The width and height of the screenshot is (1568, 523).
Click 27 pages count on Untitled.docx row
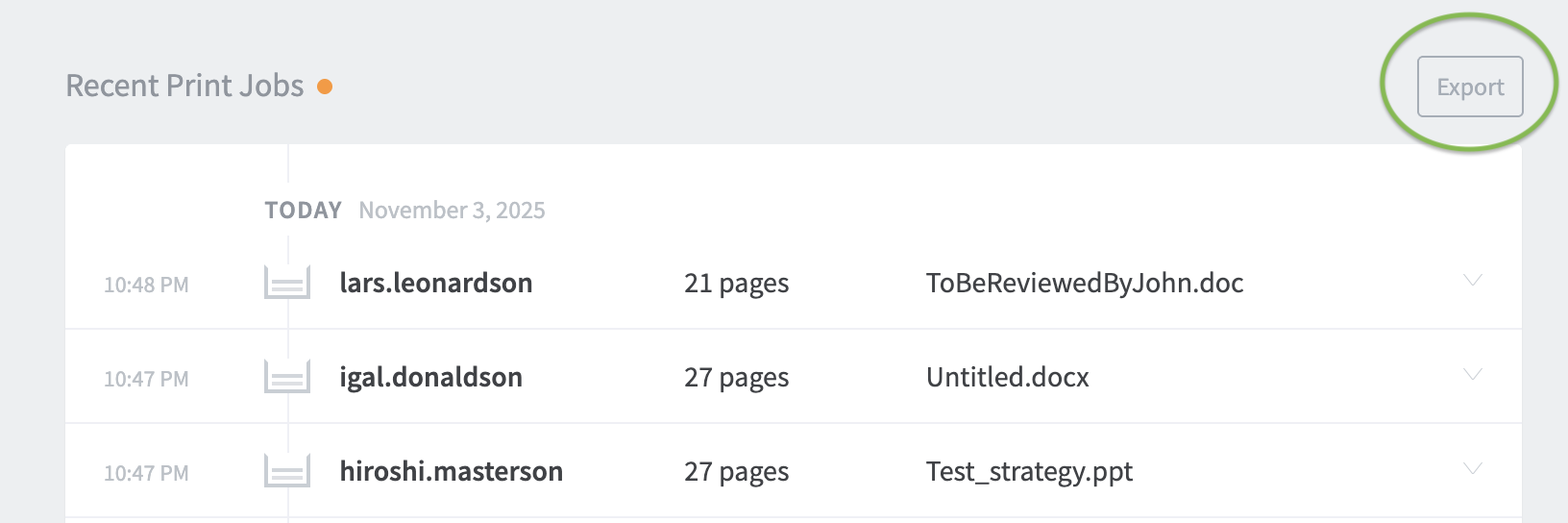[x=736, y=377]
